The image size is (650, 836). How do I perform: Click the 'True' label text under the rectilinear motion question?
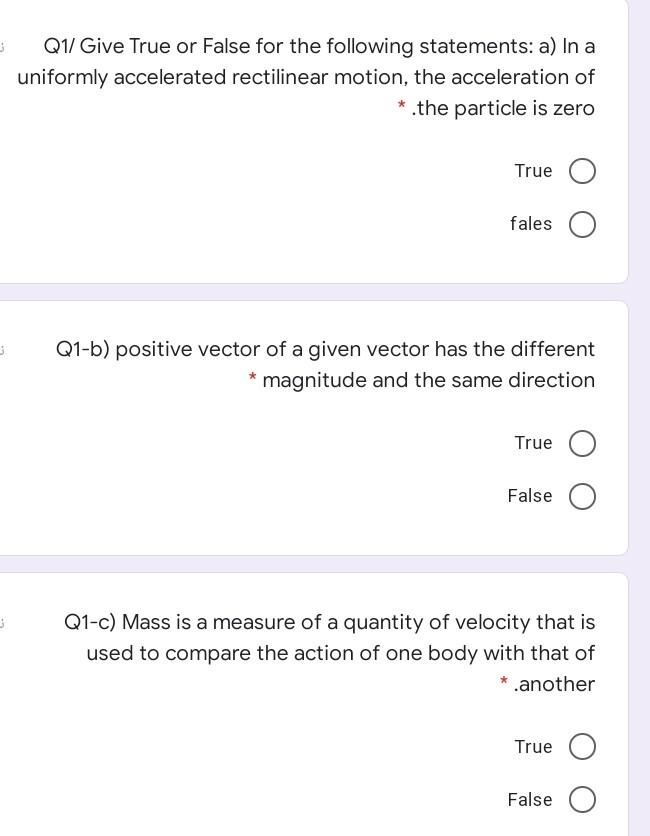click(533, 171)
